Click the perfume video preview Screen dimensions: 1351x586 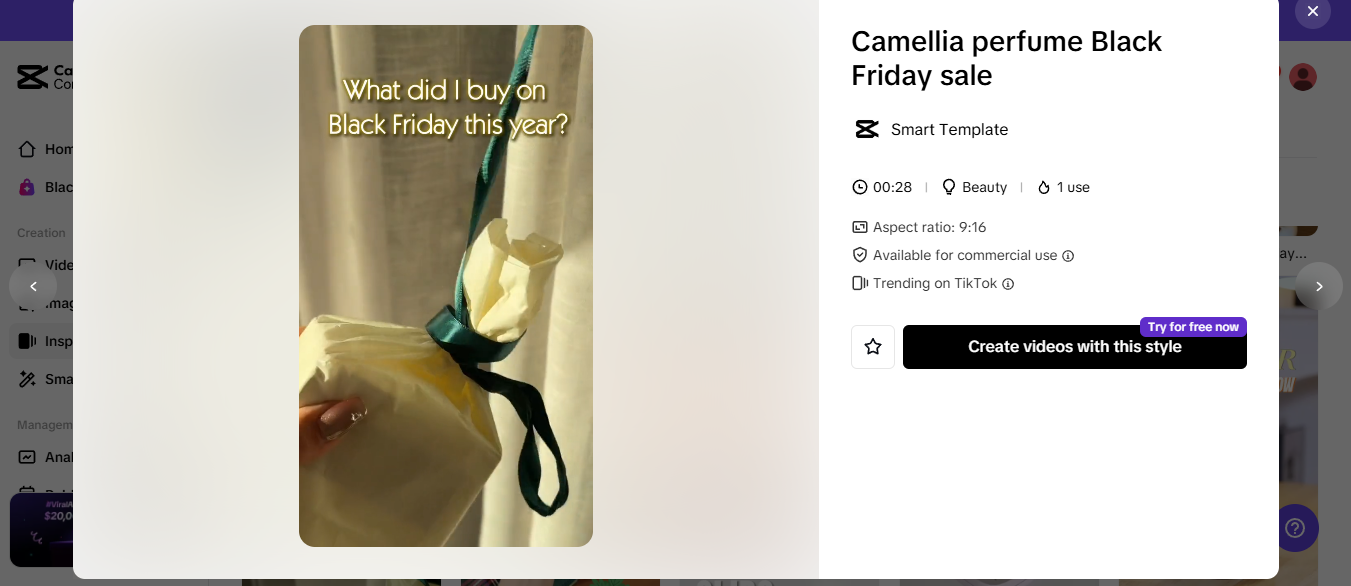[x=446, y=286]
